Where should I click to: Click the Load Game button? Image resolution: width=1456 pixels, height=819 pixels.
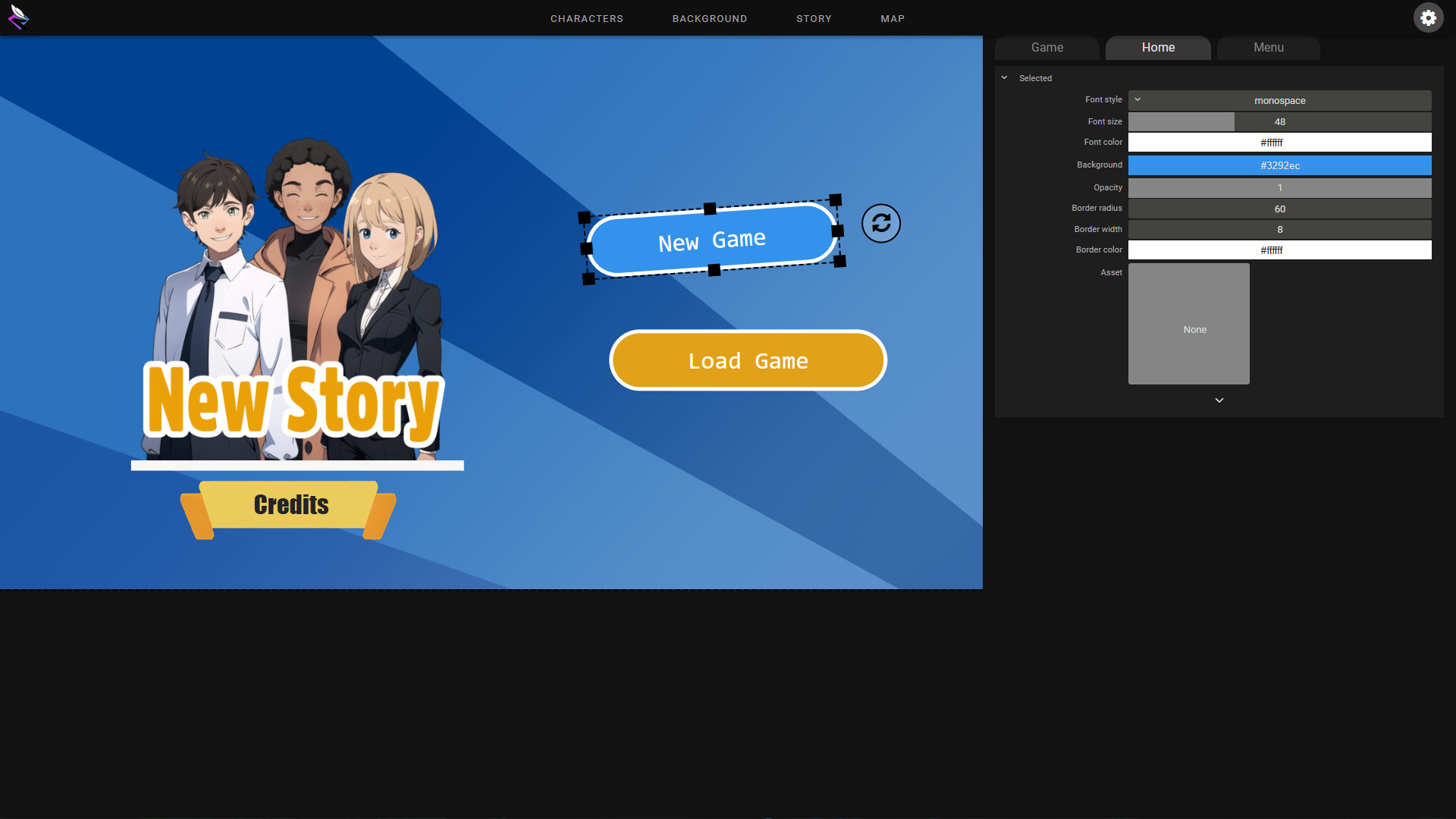tap(748, 360)
